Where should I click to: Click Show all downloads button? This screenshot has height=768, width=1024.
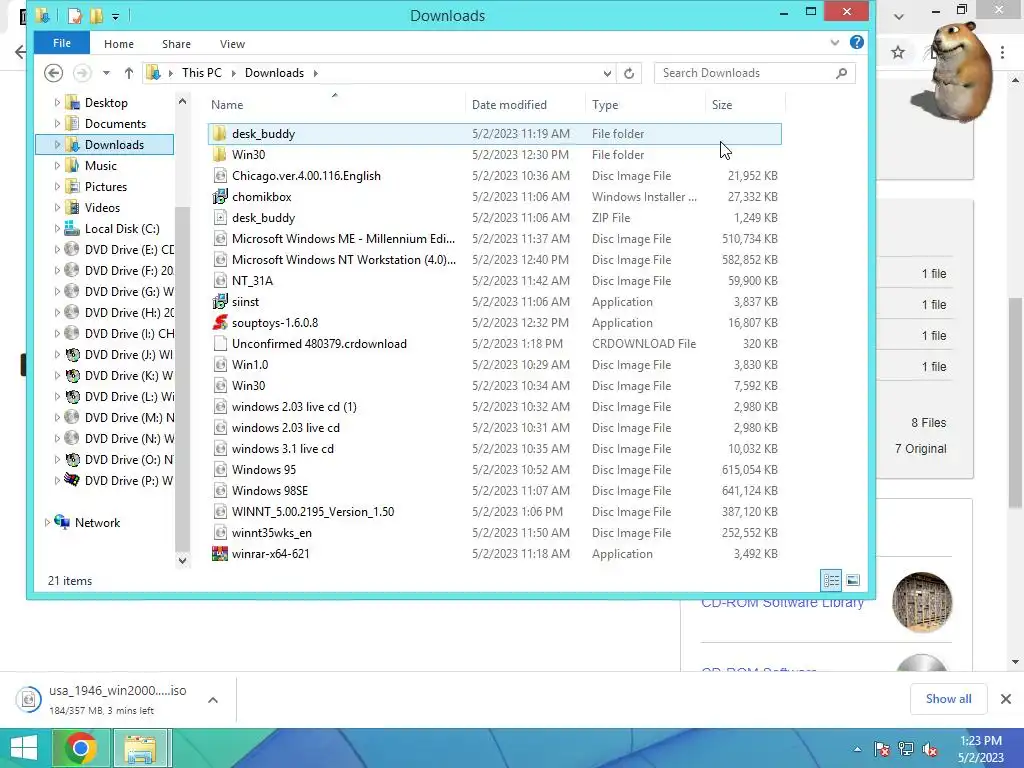coord(948,699)
